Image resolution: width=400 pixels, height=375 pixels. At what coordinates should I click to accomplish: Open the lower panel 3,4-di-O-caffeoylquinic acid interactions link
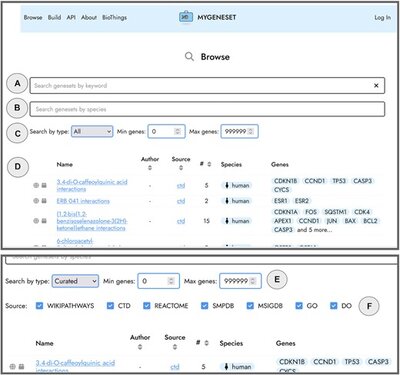click(x=75, y=366)
